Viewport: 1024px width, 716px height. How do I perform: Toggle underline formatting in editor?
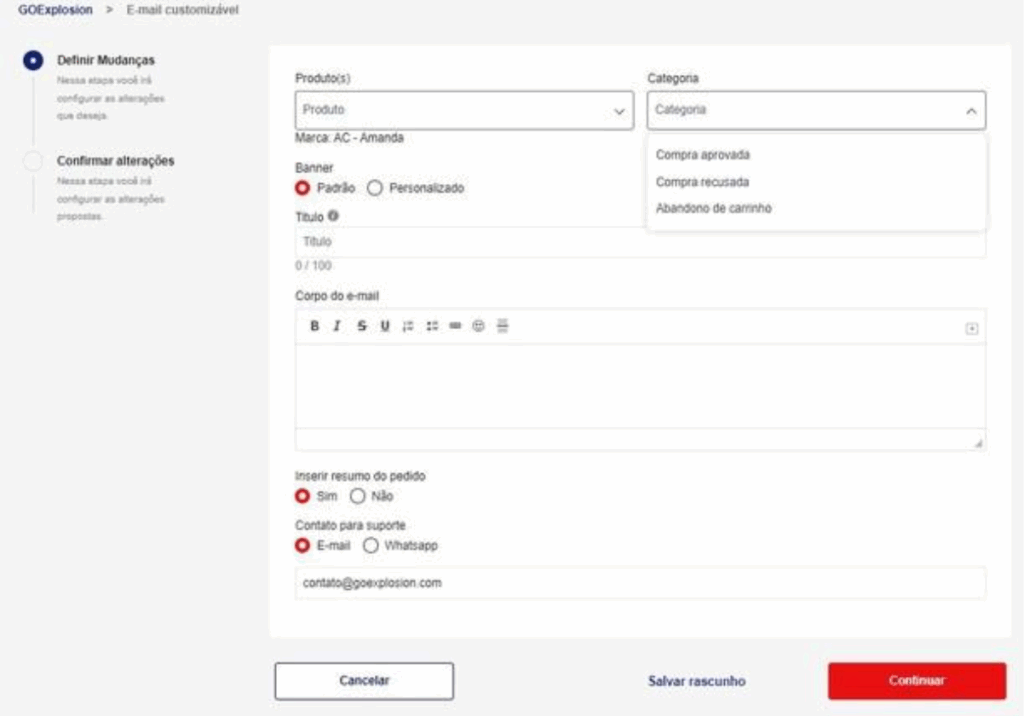tap(384, 326)
